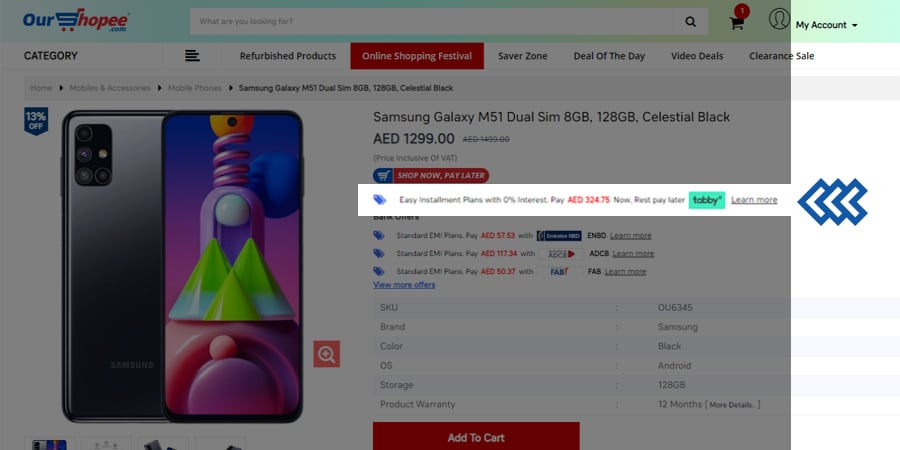The height and width of the screenshot is (450, 900).
Task: Select the first product thumbnail image
Action: click(49, 444)
